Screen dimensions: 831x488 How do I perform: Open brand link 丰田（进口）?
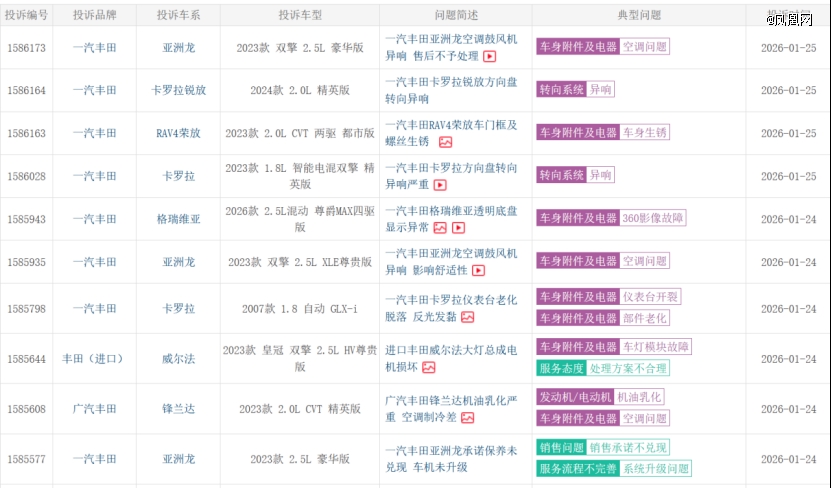93,358
